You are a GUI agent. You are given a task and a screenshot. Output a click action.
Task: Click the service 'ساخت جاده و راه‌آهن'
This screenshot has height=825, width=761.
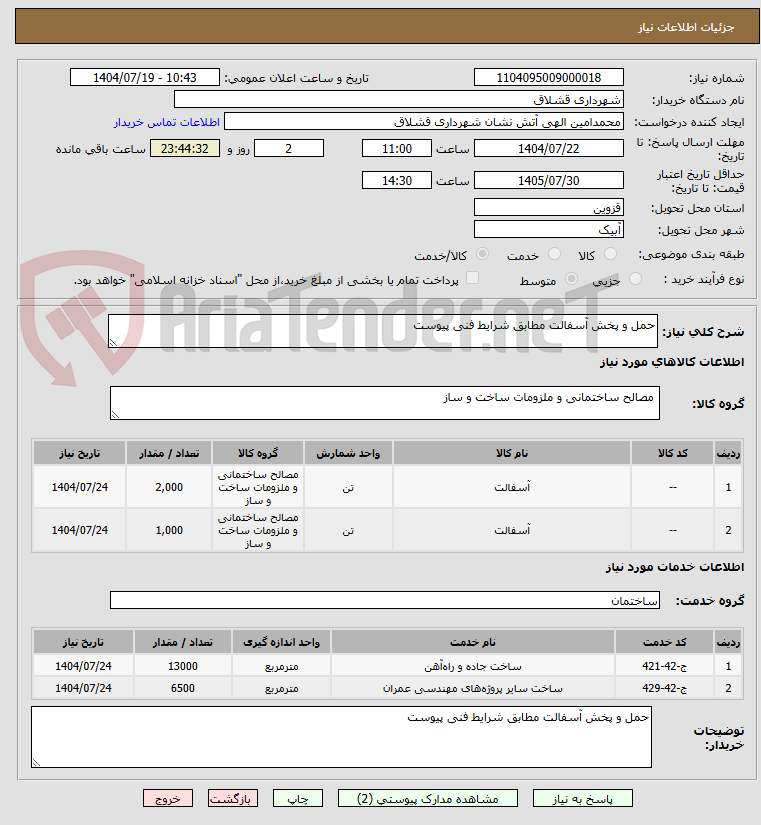coord(473,666)
